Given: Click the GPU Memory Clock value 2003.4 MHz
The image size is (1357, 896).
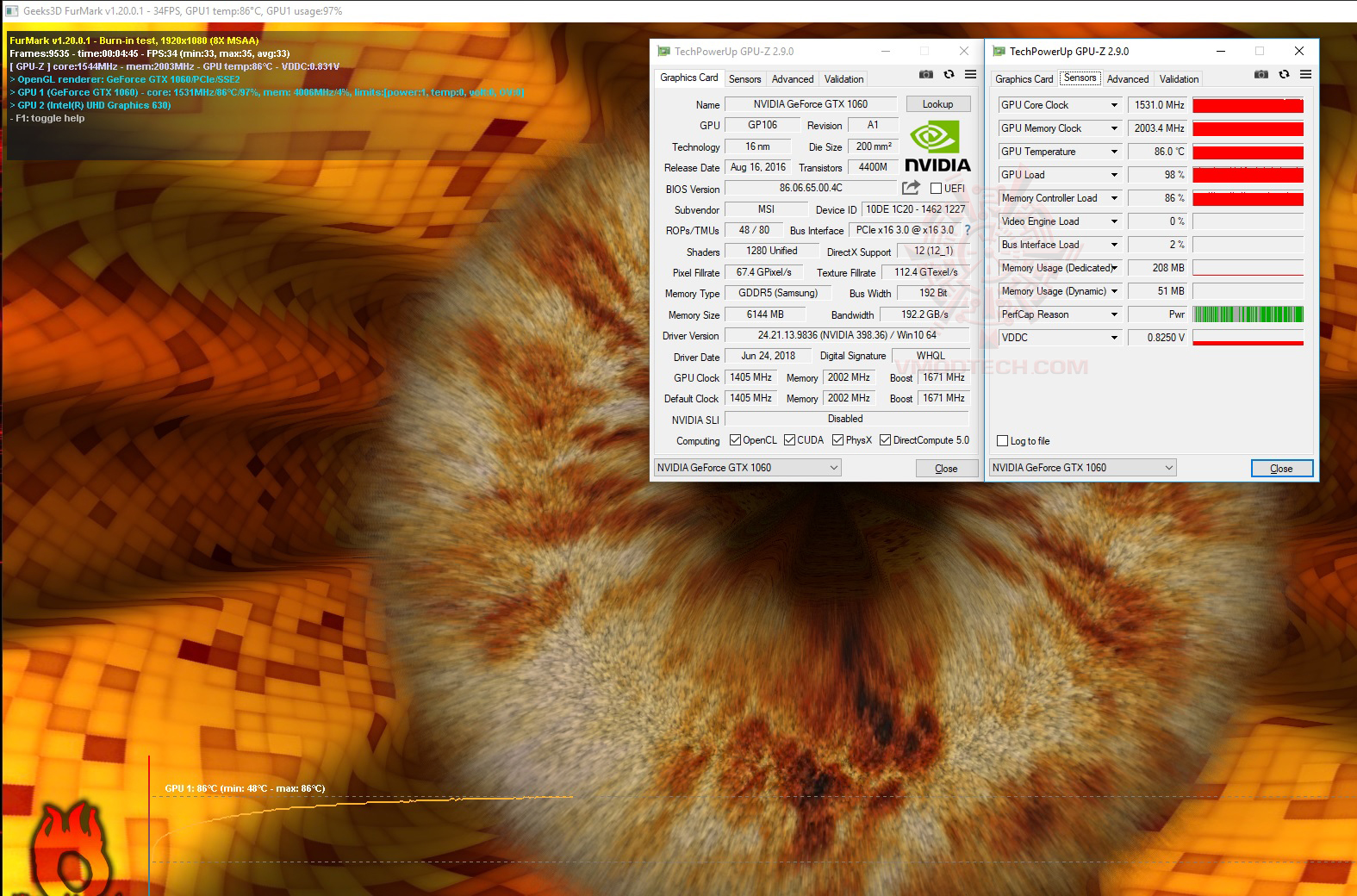Looking at the screenshot, I should (x=1158, y=128).
